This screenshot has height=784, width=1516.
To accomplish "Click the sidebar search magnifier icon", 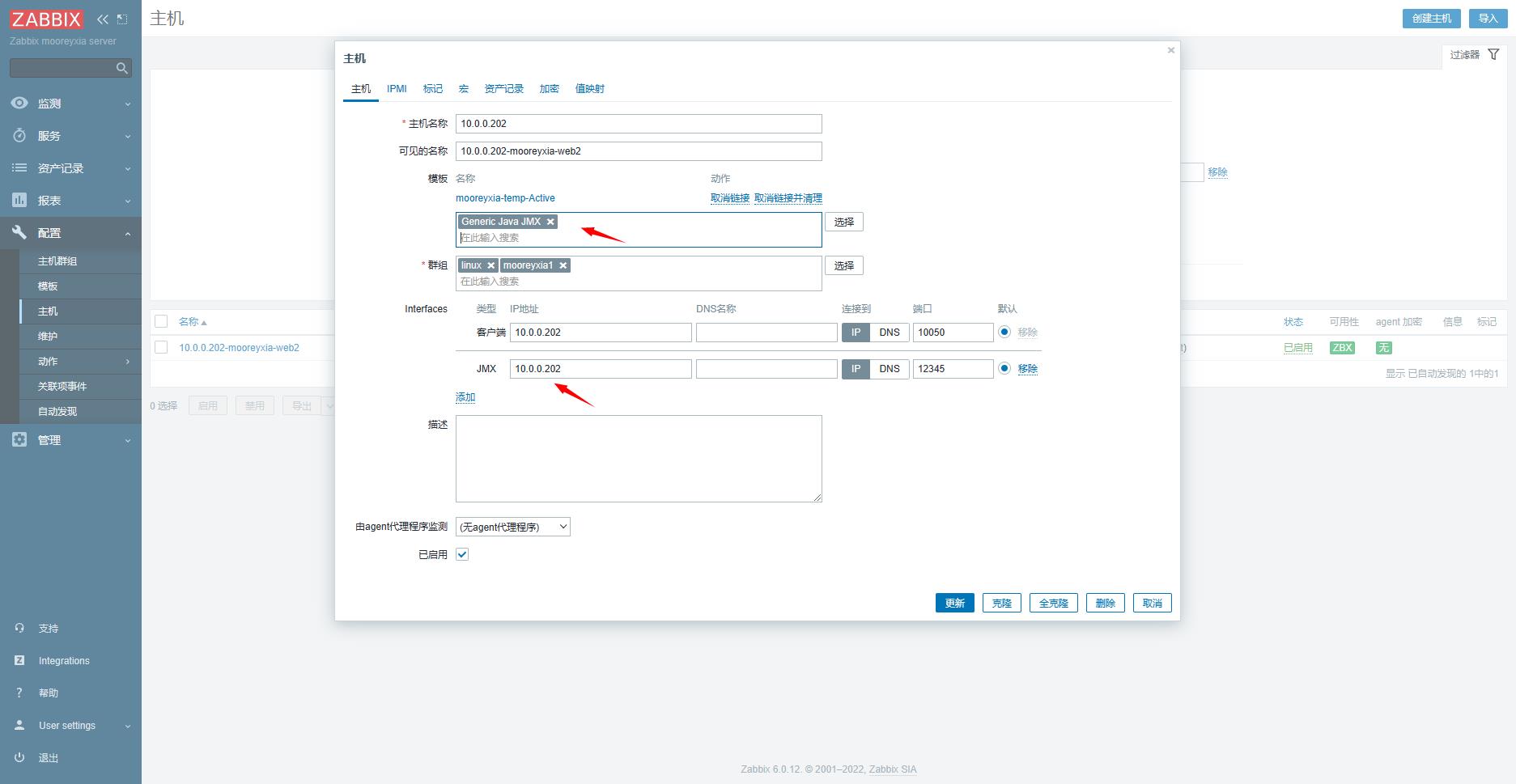I will [122, 68].
